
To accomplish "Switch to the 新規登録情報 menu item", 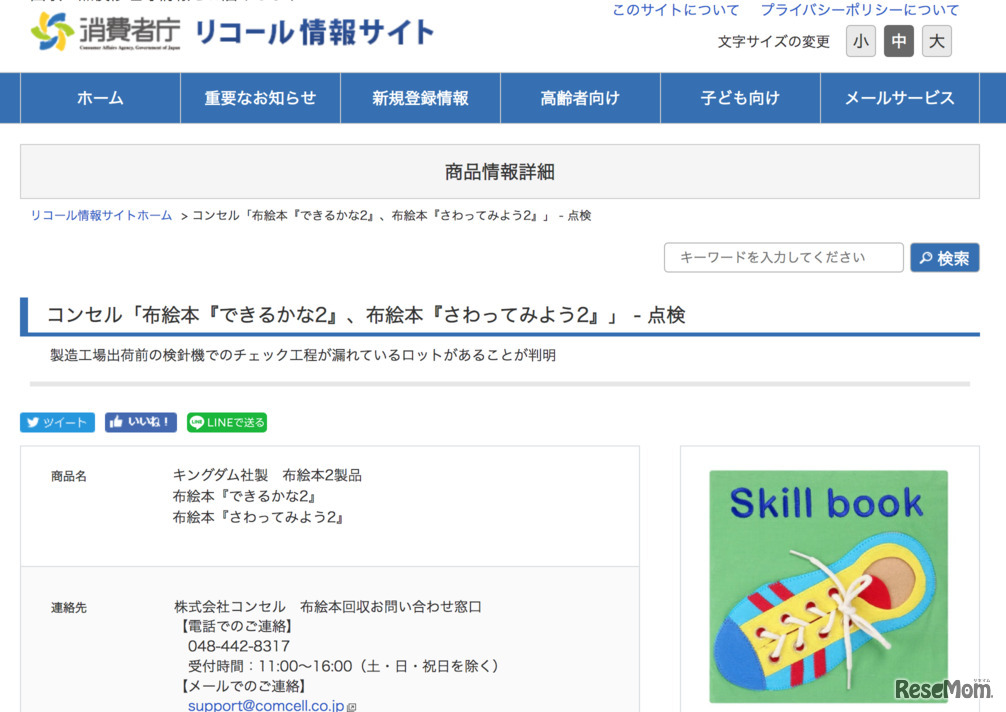I will coord(420,97).
